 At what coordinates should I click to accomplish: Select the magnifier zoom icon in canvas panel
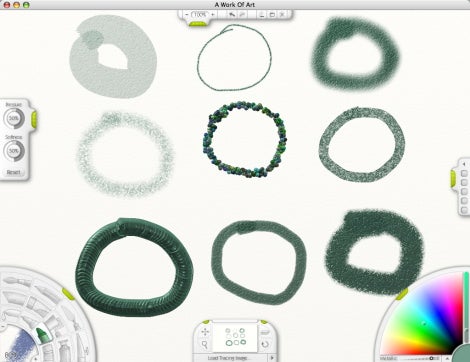pos(205,344)
